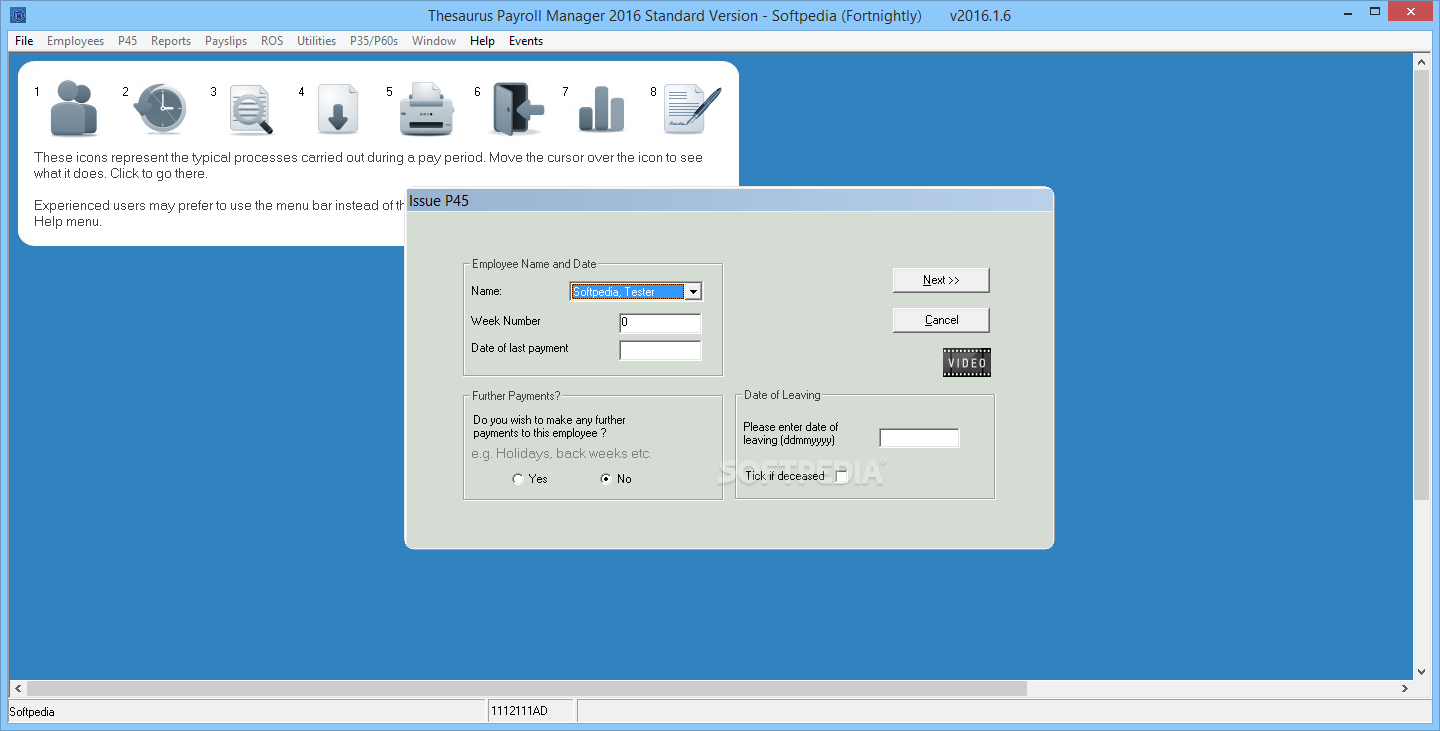The height and width of the screenshot is (731, 1440).
Task: Open the P45 menu
Action: (x=127, y=41)
